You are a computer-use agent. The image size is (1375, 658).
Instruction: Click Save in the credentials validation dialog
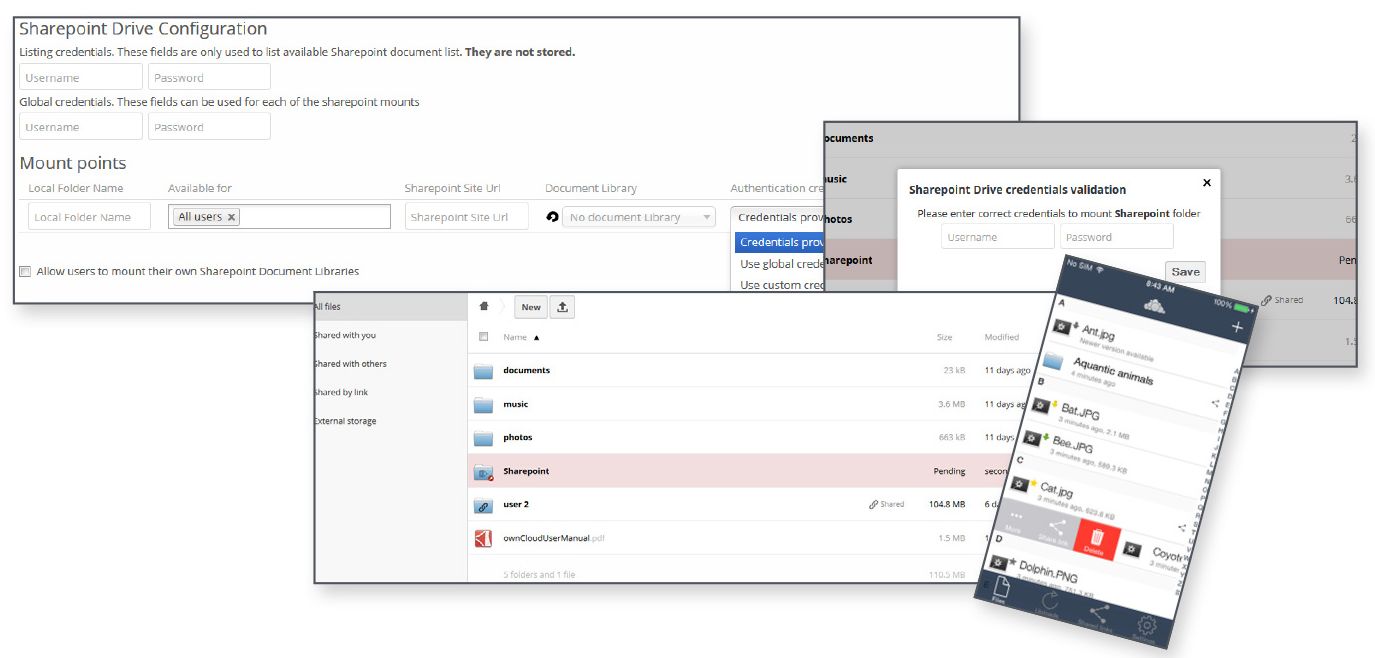[1185, 271]
